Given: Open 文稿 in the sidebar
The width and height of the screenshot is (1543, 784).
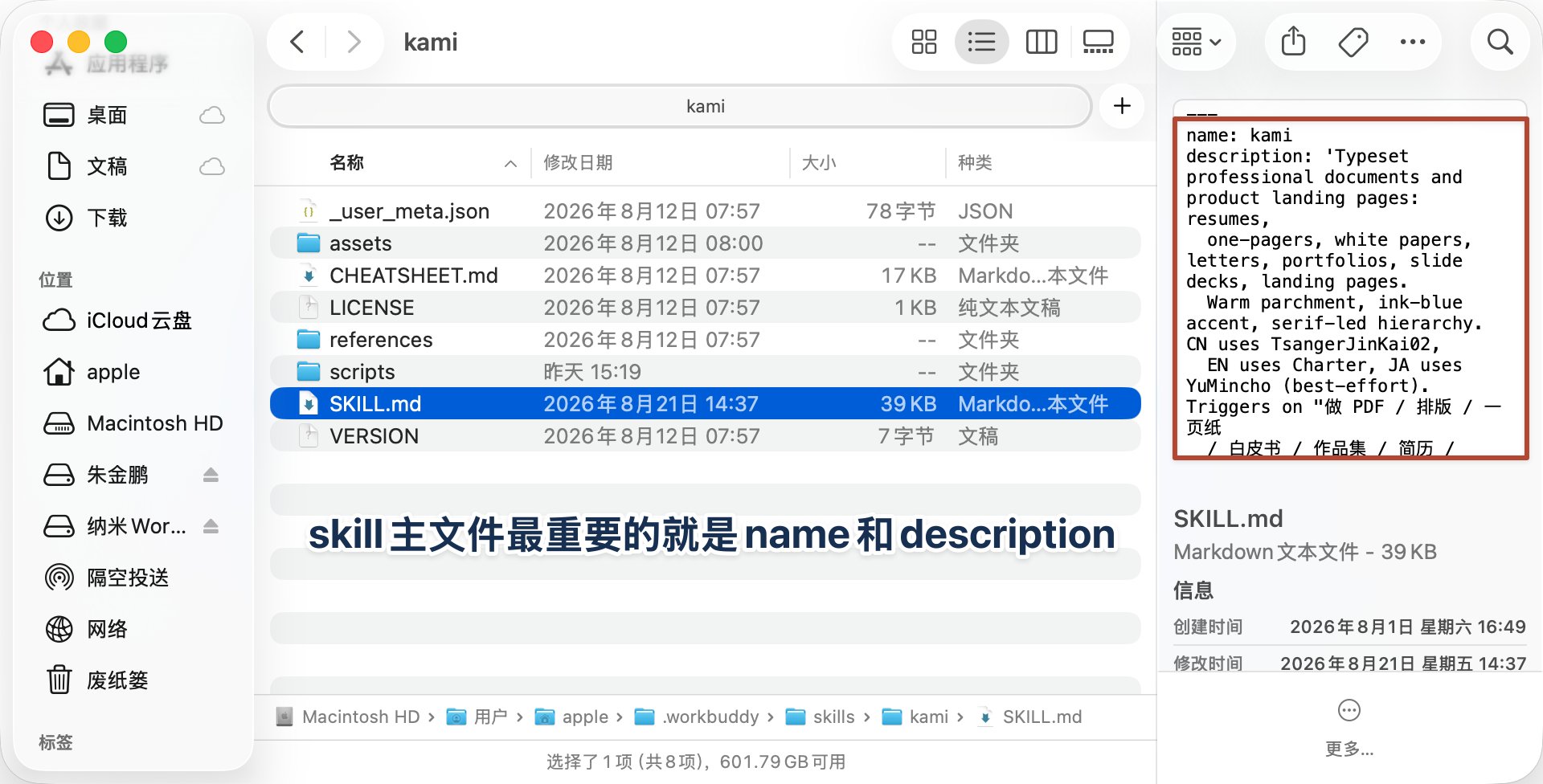Looking at the screenshot, I should coord(107,166).
